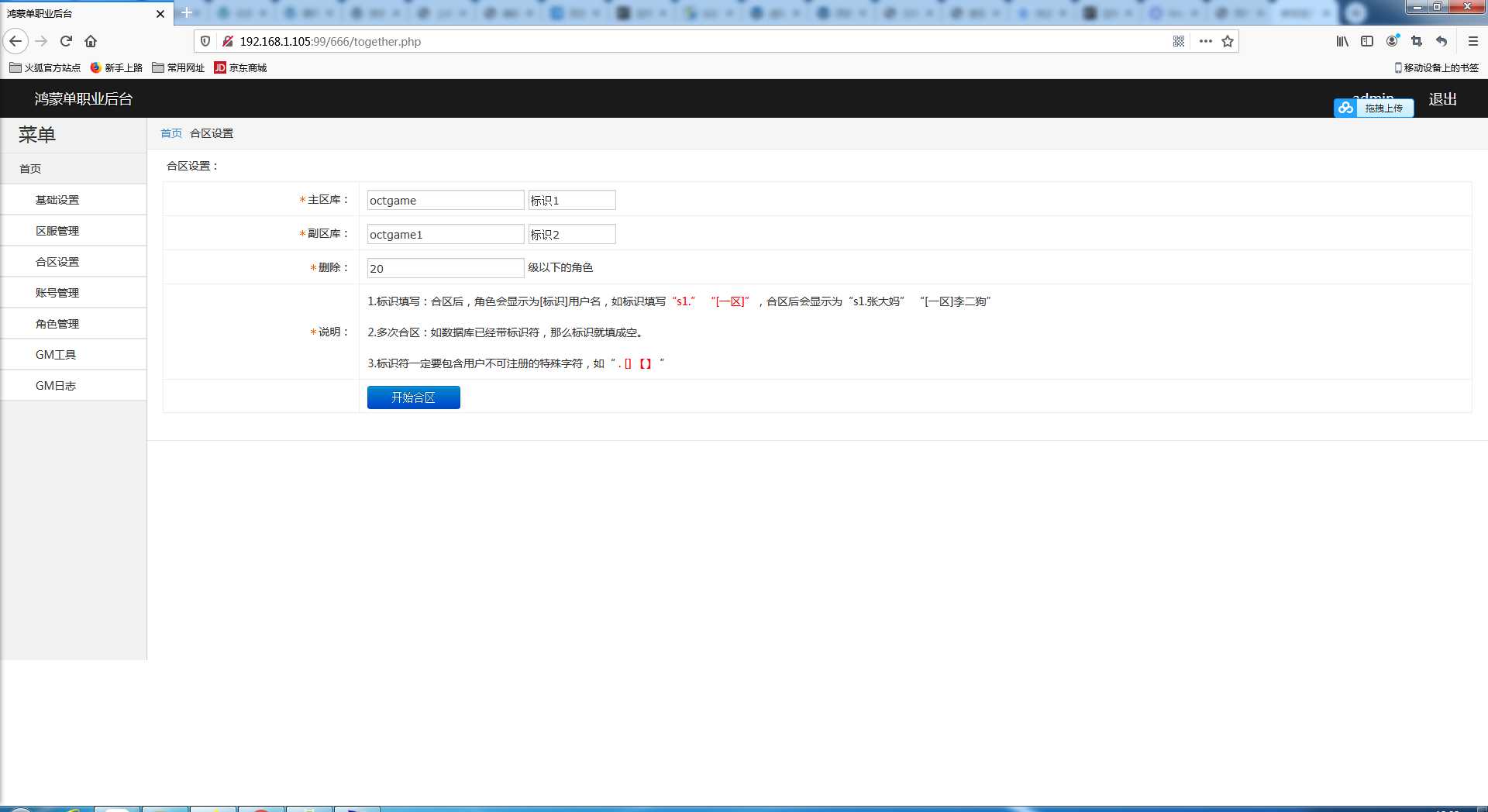Click the 首页 breadcrumb link
This screenshot has height=812, width=1488.
pos(170,133)
